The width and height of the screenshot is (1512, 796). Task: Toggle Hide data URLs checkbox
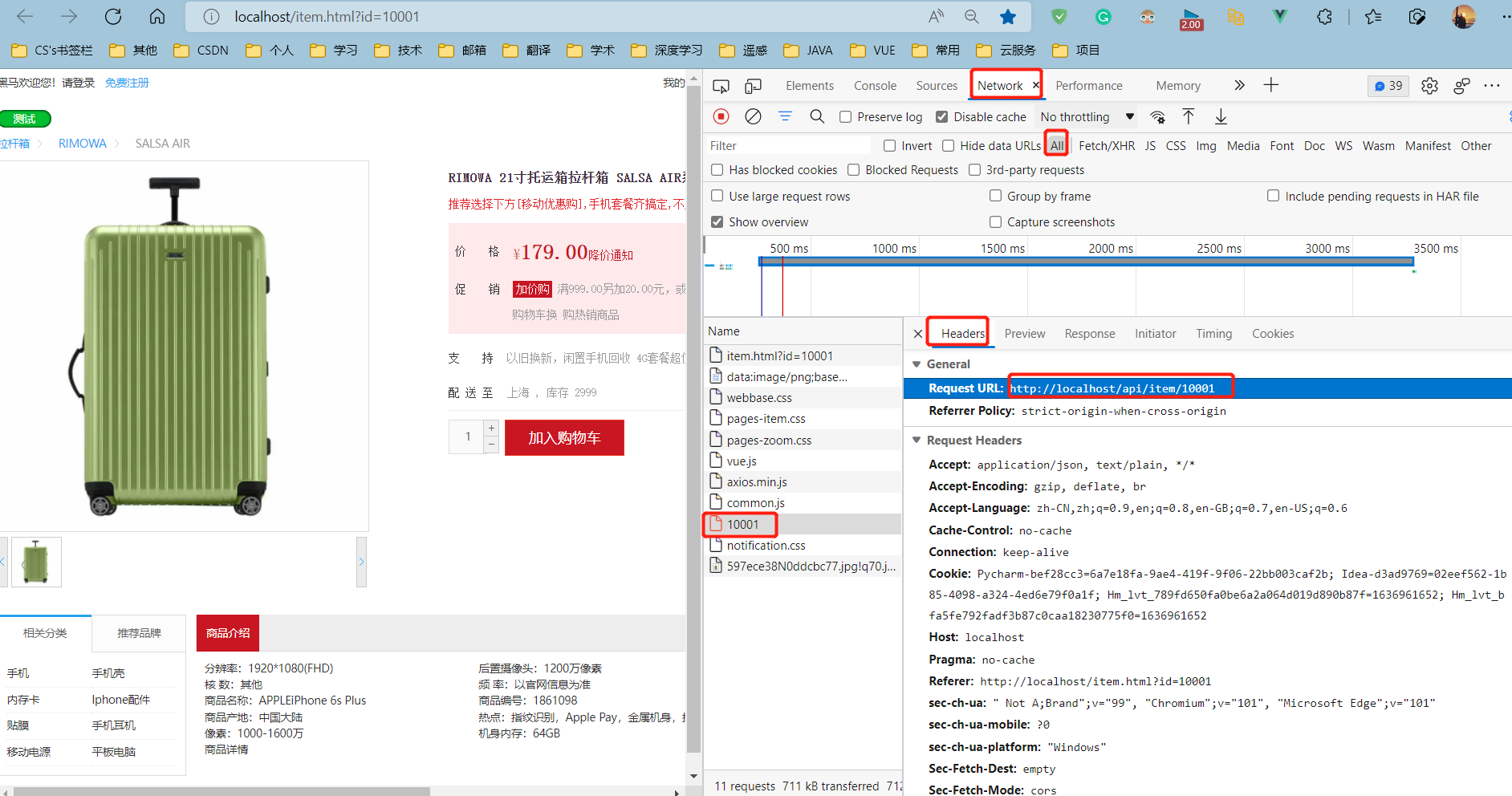pos(949,145)
